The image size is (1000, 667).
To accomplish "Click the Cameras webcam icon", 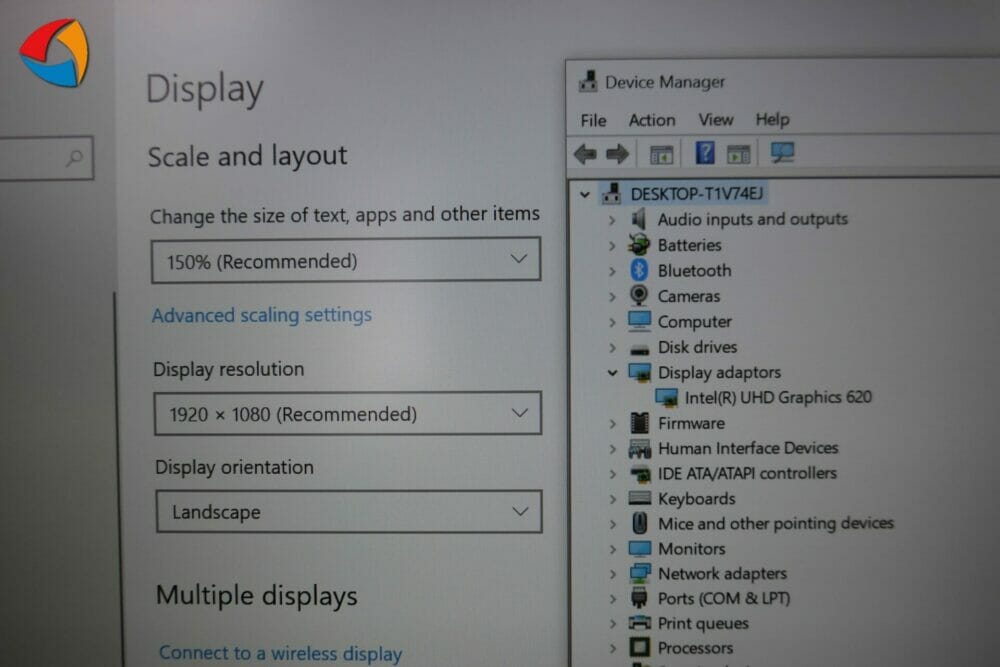I will click(638, 295).
